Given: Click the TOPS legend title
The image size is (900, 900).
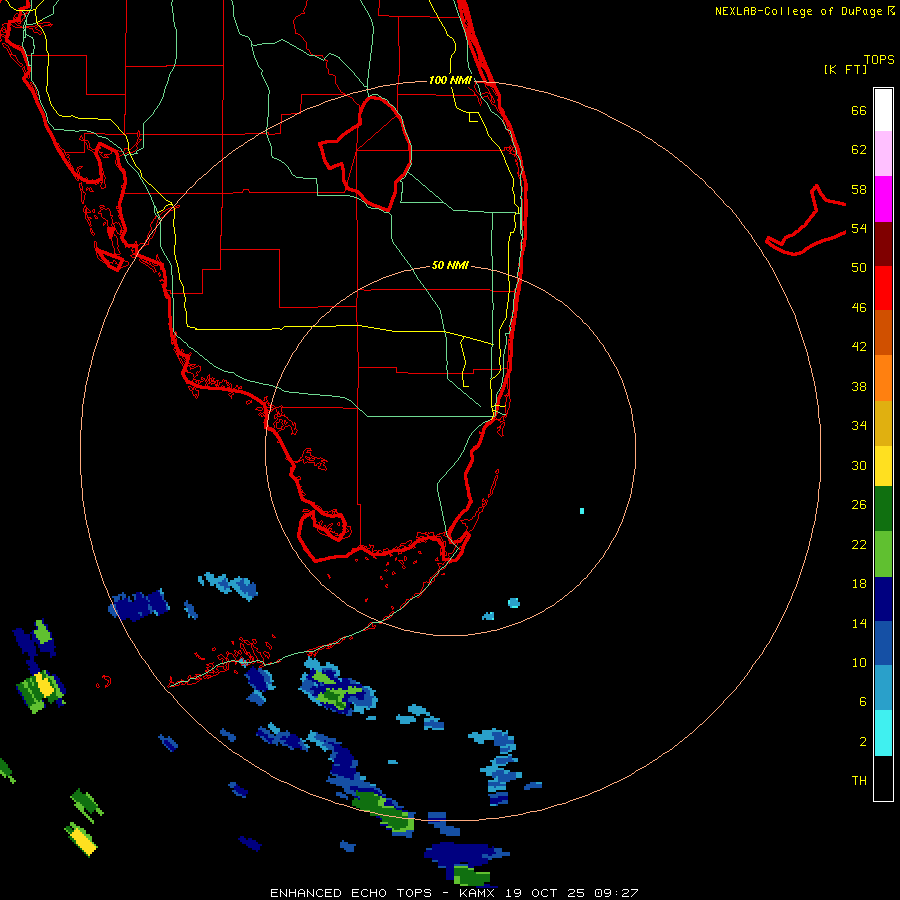Looking at the screenshot, I should point(879,59).
